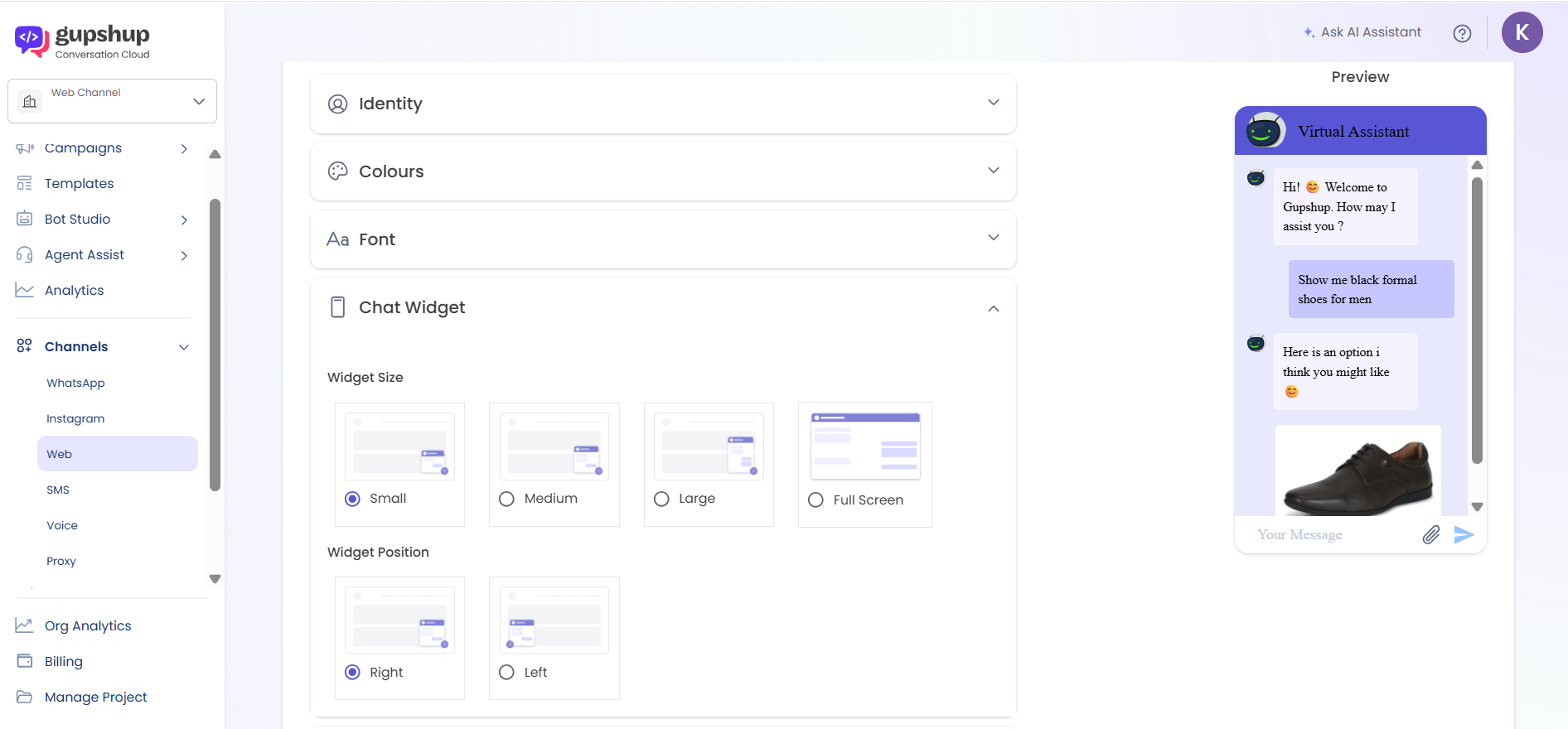1568x729 pixels.
Task: Click the Org Analytics chart icon
Action: [25, 625]
